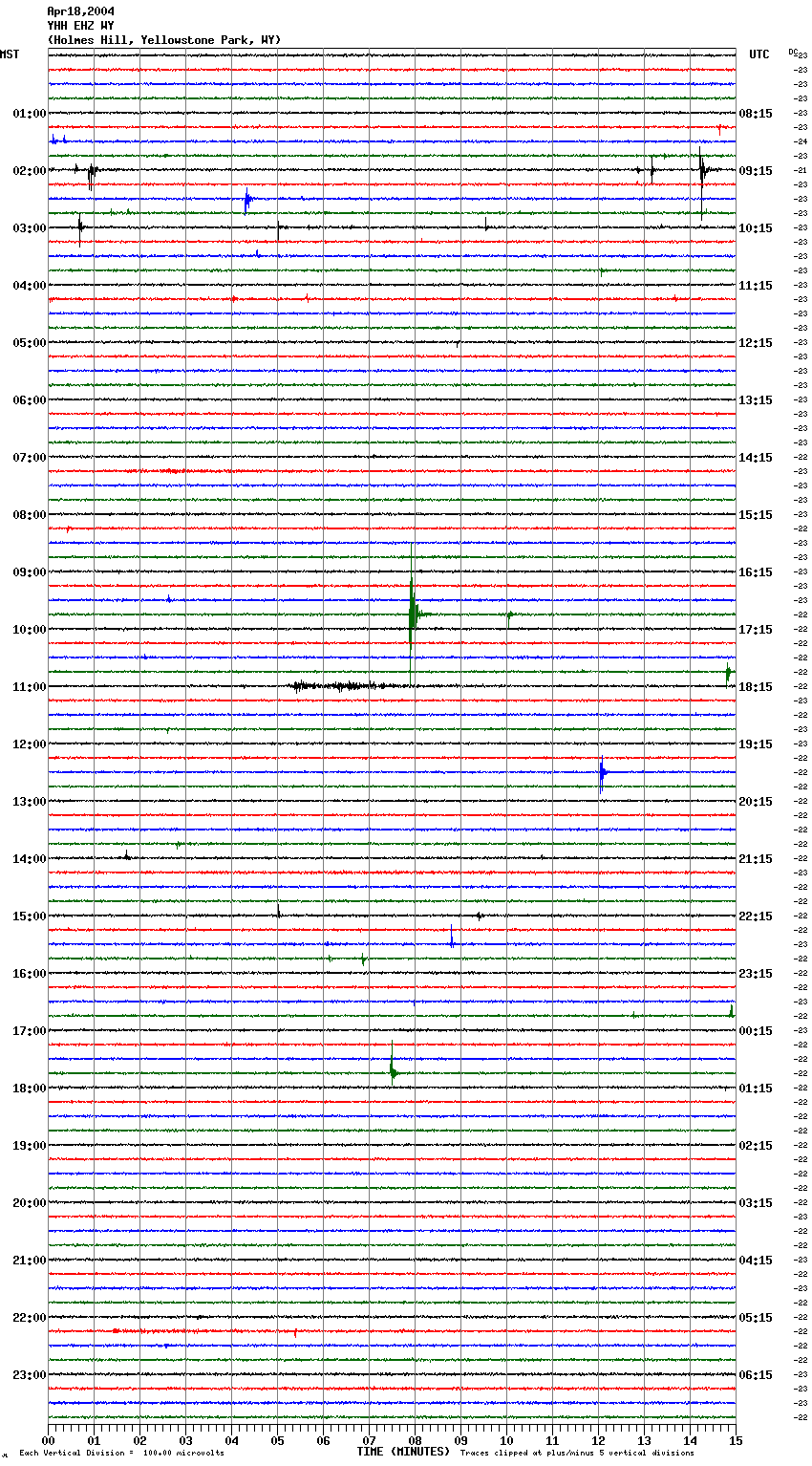
Task: Click the 14:15 UTC time label
Action: pyautogui.click(x=756, y=458)
